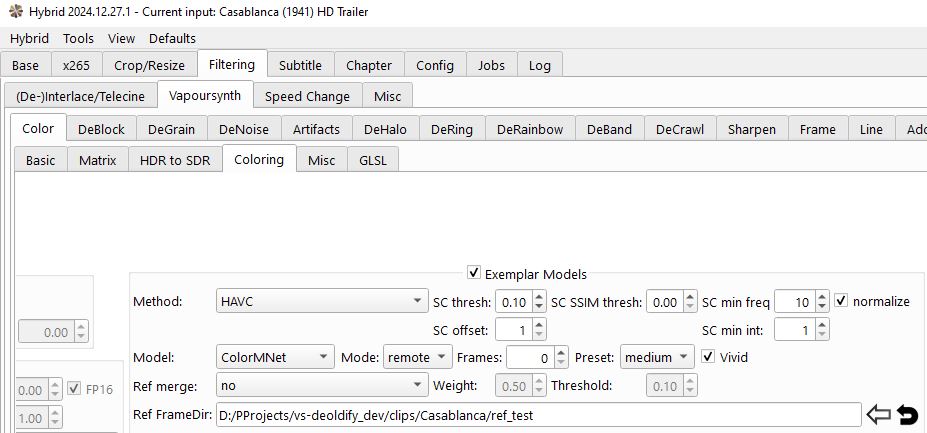Toggle the FP16 checkbox
Screen dimensions: 927x433
[74, 389]
